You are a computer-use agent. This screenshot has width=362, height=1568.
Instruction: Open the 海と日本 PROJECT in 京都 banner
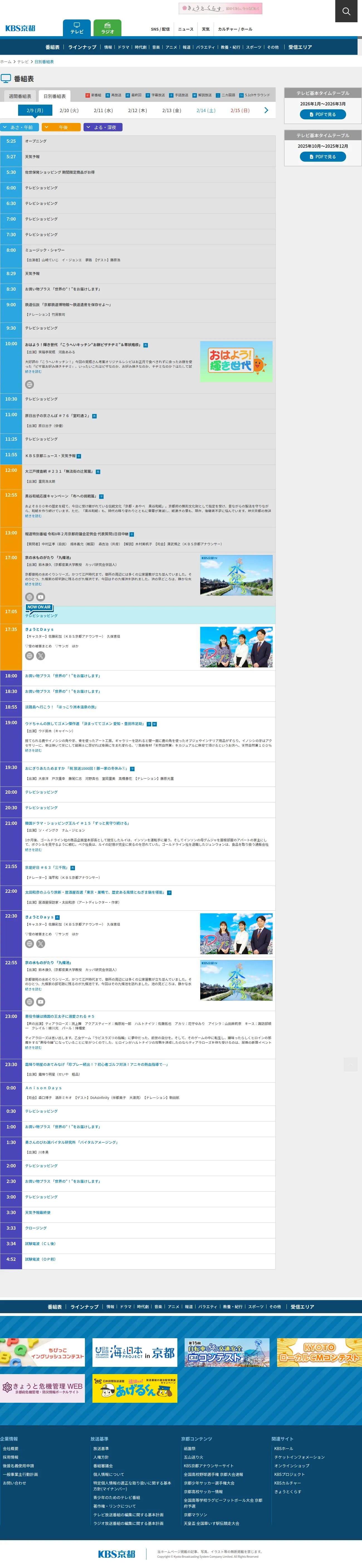click(135, 1352)
